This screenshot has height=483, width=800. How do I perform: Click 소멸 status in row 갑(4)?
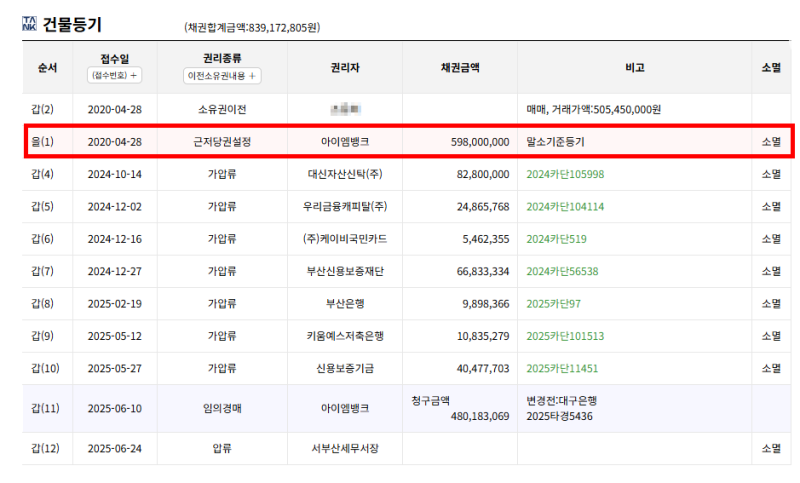tap(771, 174)
